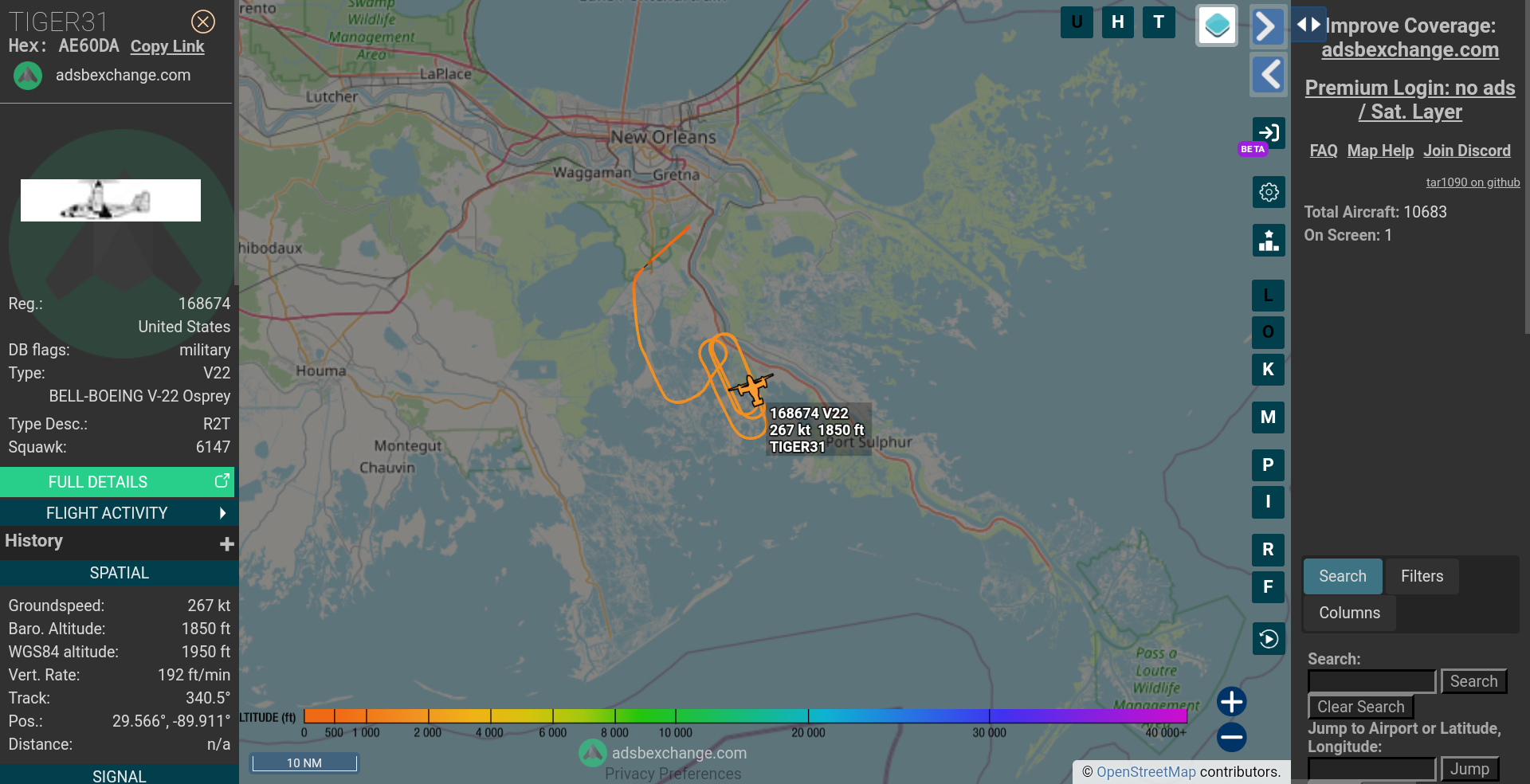Click the altitude color legend bar

point(745,715)
